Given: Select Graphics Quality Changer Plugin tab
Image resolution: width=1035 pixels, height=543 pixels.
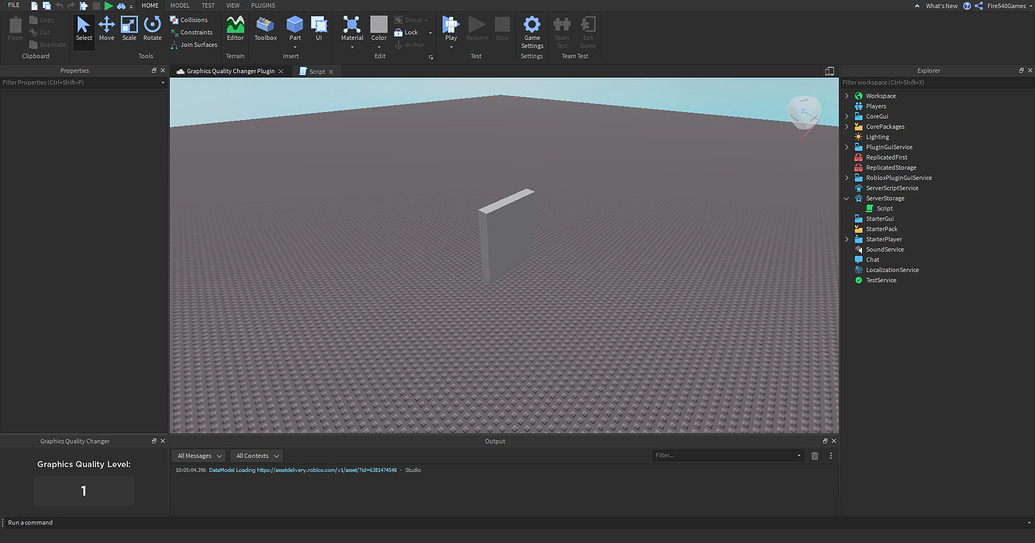Looking at the screenshot, I should pos(230,71).
